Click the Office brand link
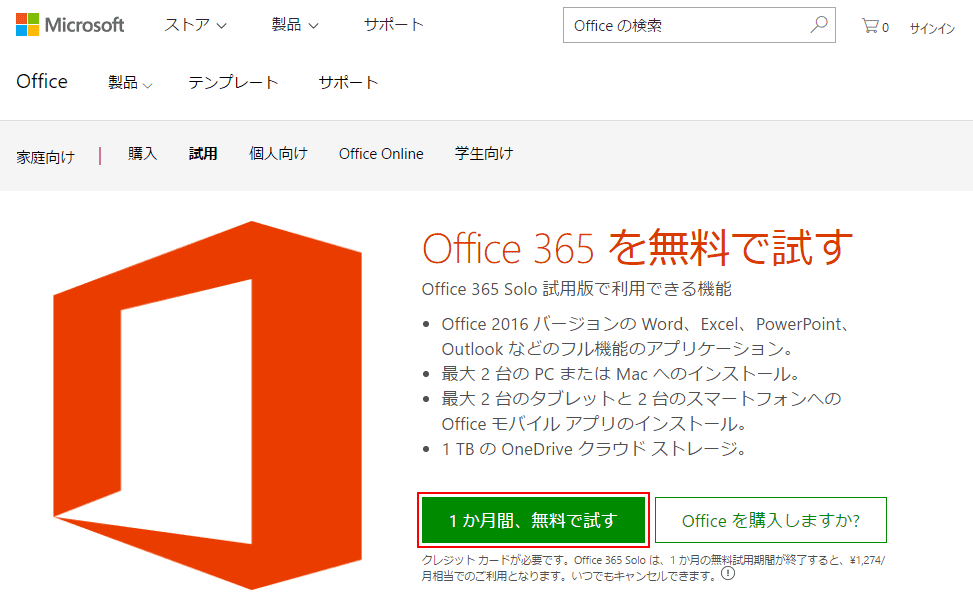Screen dimensions: 973x599 click(x=42, y=81)
